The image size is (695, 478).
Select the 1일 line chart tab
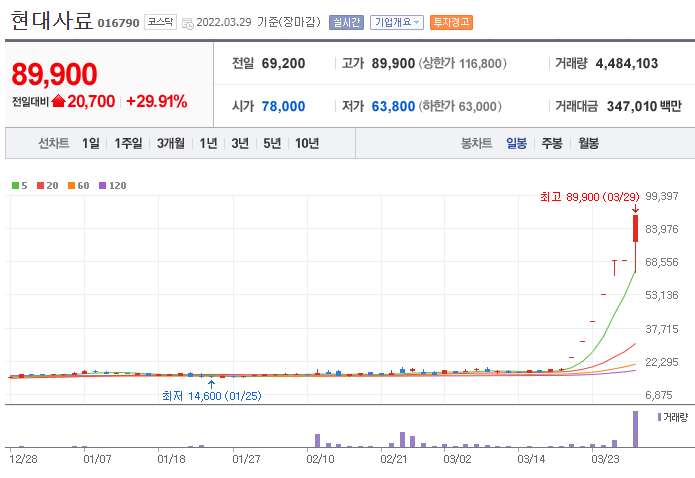click(91, 143)
